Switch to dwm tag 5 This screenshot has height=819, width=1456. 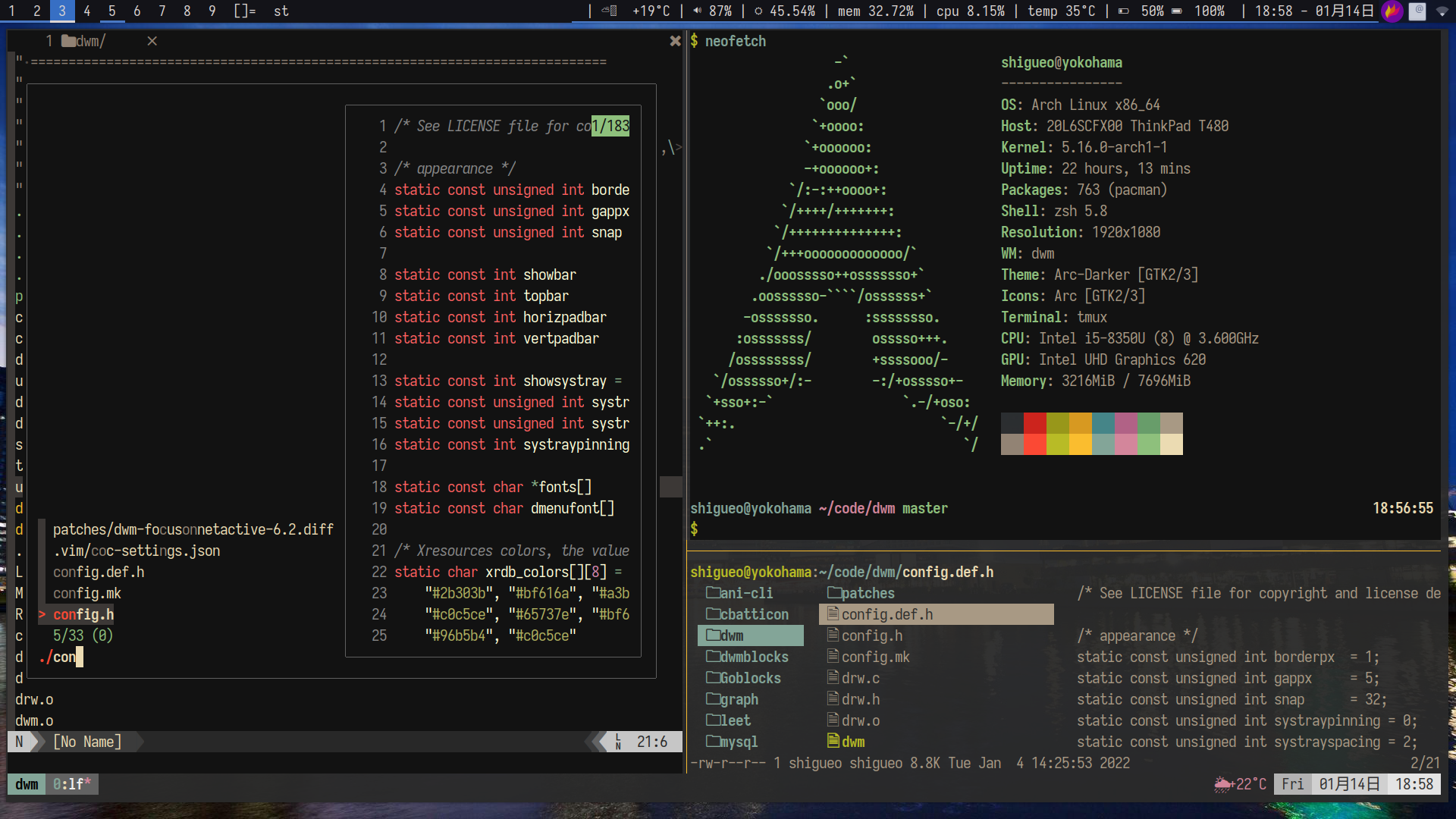tap(112, 11)
